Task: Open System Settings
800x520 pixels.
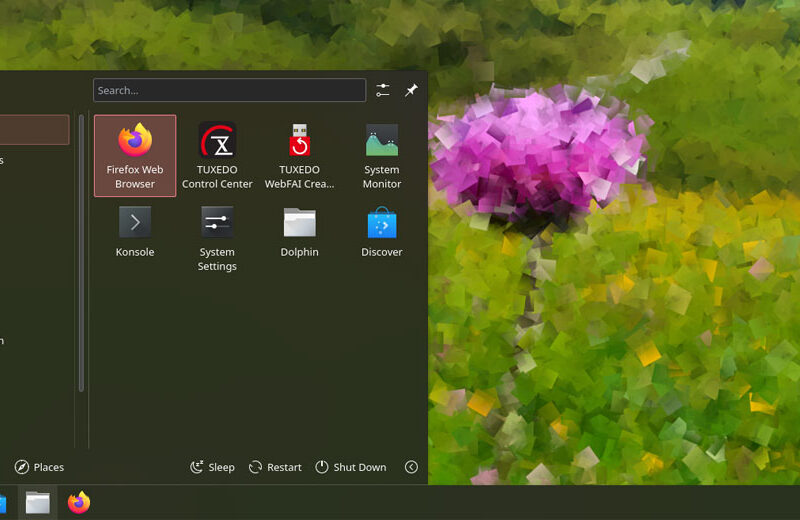Action: click(217, 237)
